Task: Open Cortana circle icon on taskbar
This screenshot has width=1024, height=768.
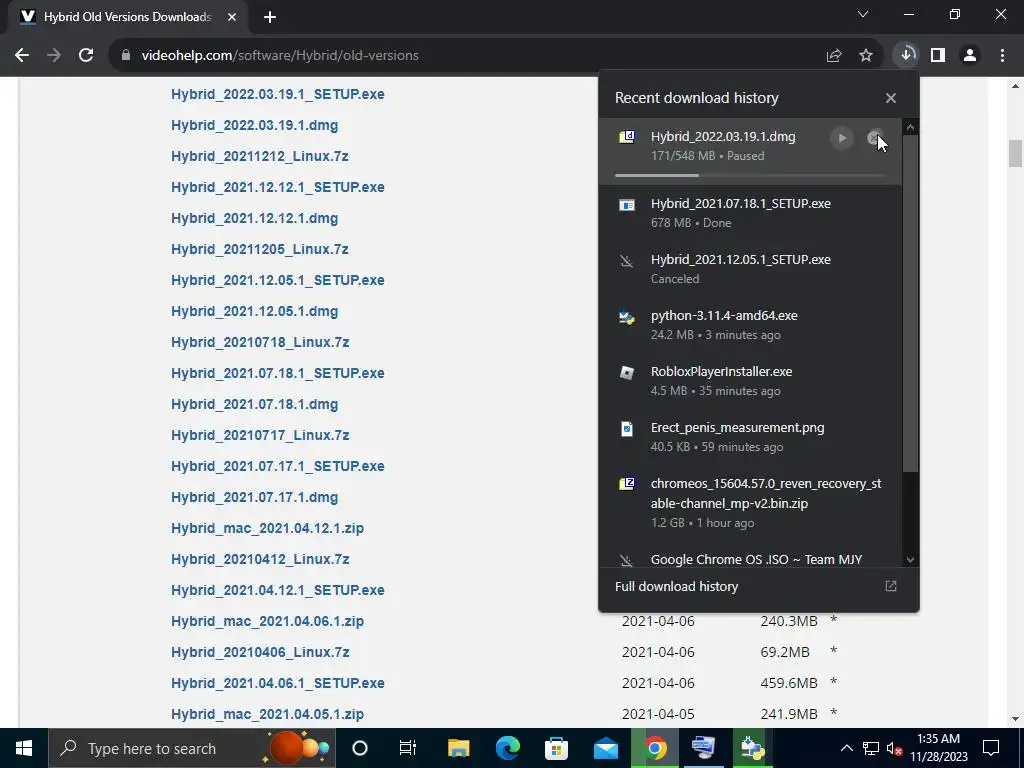Action: [360, 748]
